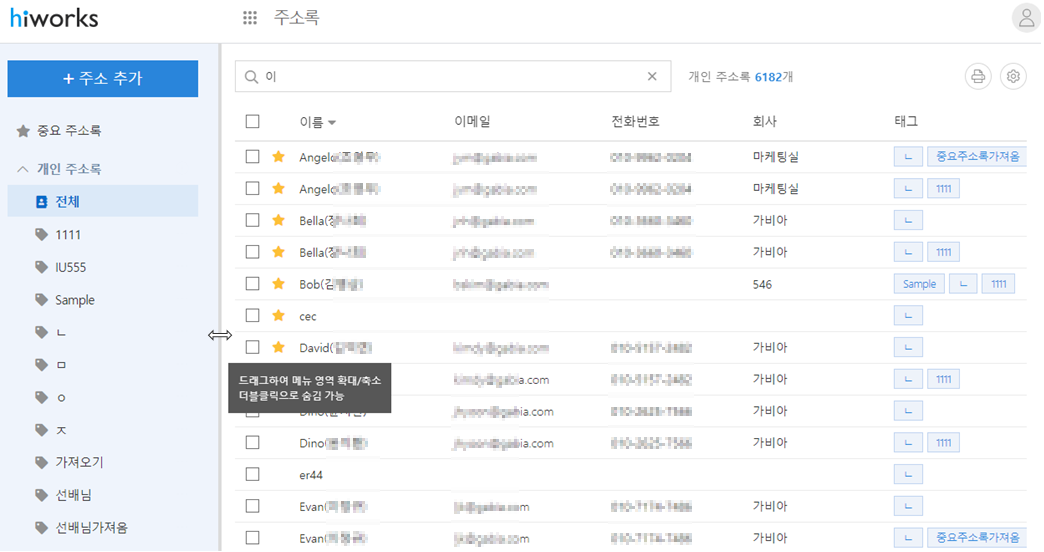Open the apps grid menu icon
The height and width of the screenshot is (552, 1044).
[x=250, y=18]
